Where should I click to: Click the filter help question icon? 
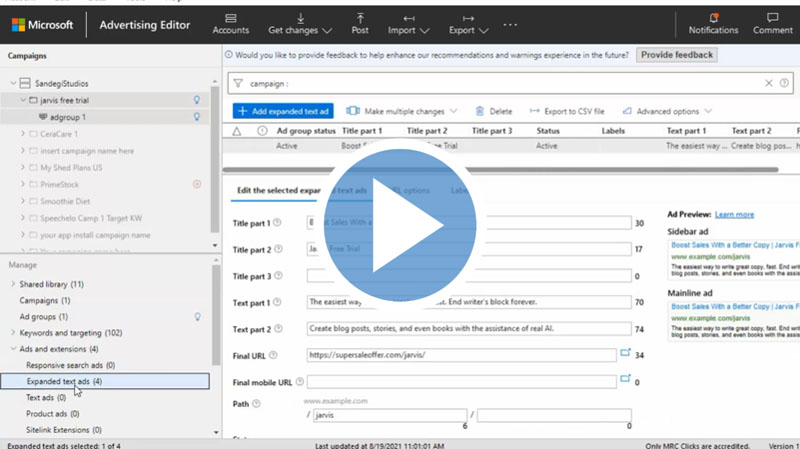[x=784, y=83]
